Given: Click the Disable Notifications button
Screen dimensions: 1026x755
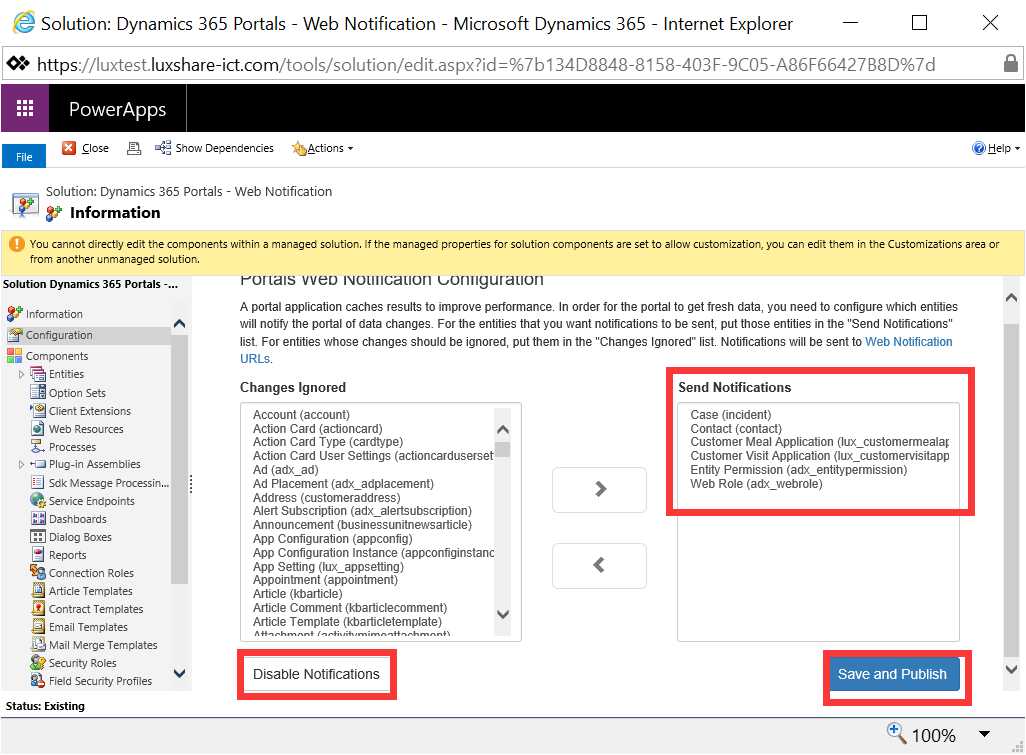Looking at the screenshot, I should tap(316, 674).
